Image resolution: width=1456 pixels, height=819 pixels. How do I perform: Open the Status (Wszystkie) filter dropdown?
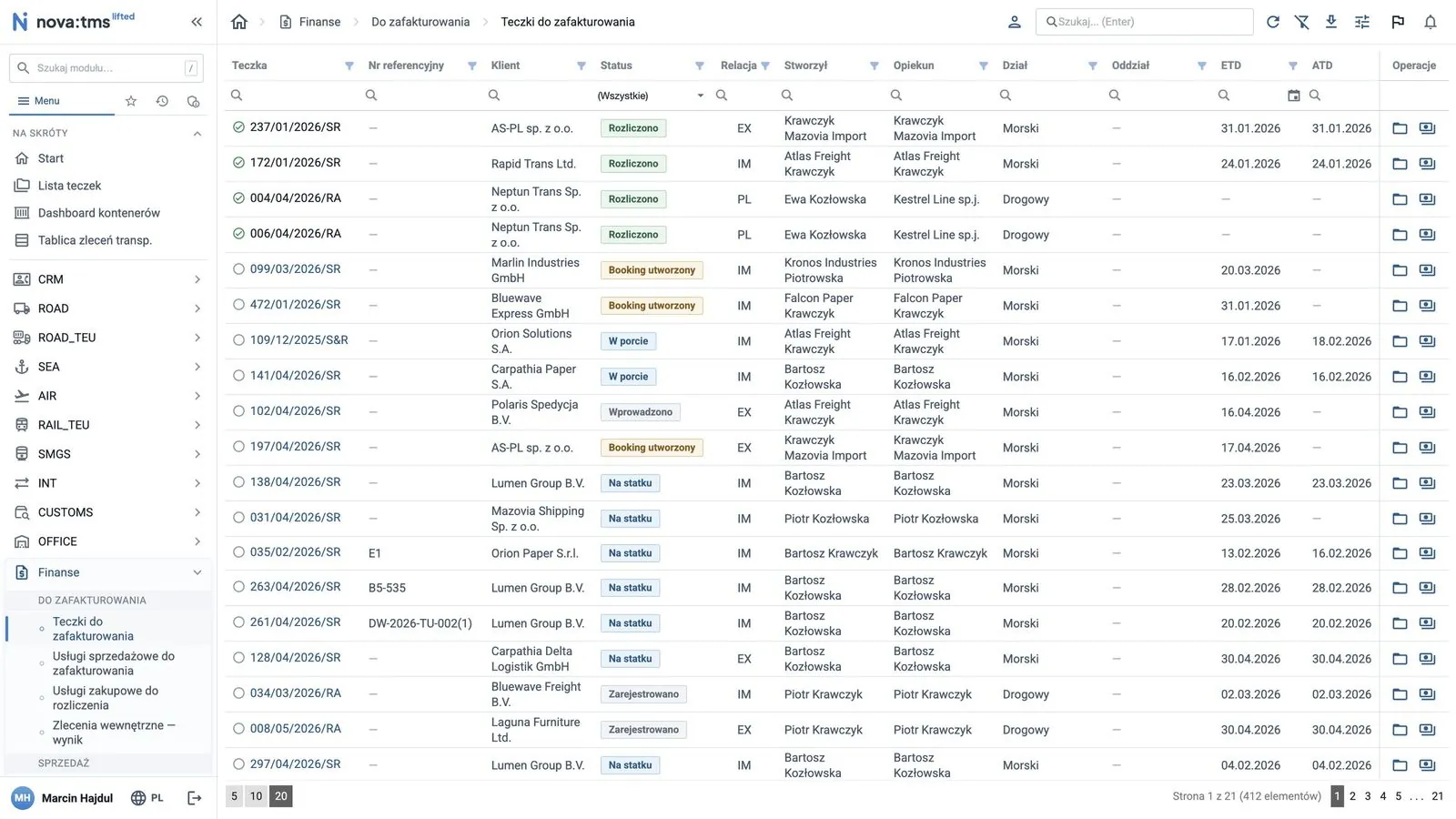(x=651, y=96)
